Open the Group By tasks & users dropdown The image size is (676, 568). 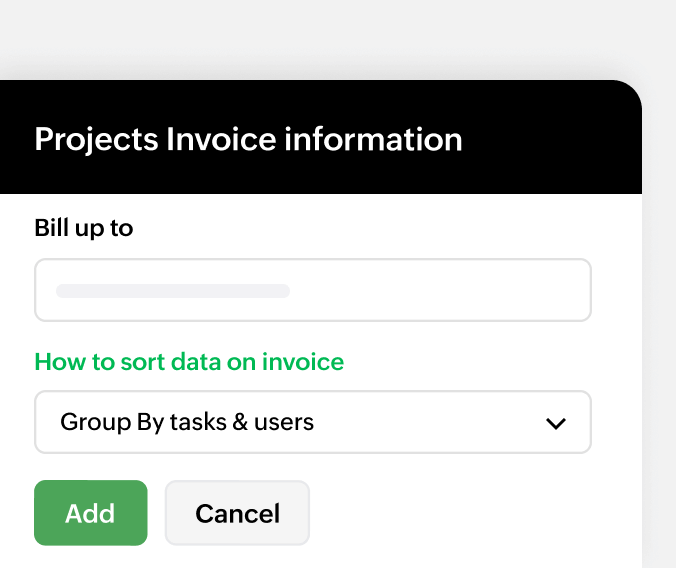312,422
